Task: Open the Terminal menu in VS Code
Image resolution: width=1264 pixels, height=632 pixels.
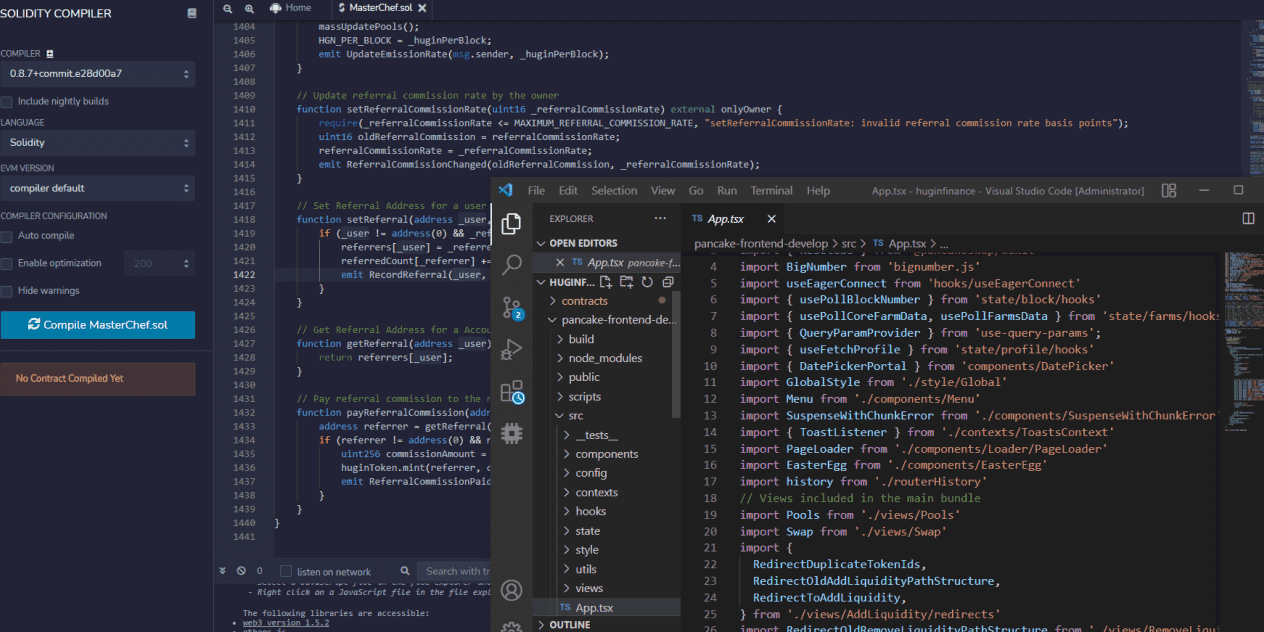Action: [x=771, y=190]
